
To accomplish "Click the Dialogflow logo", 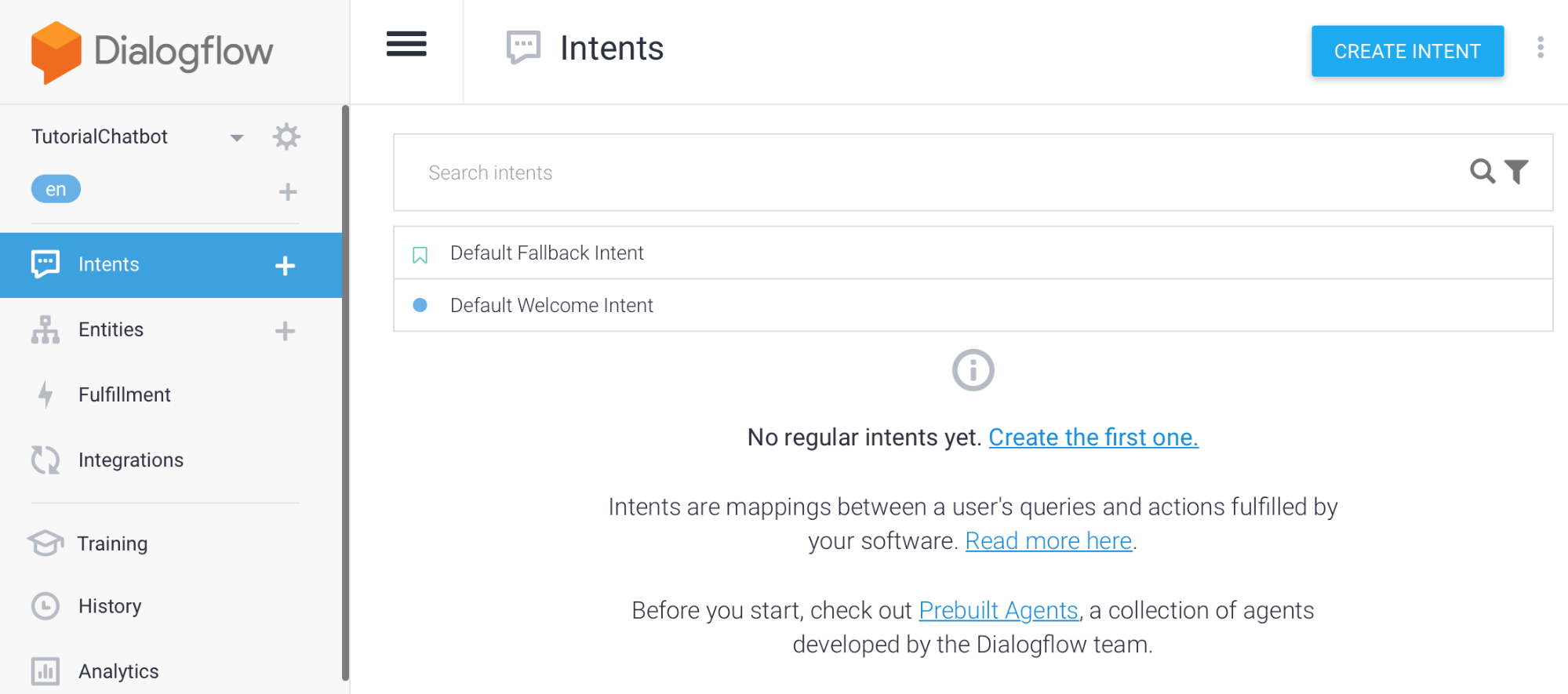I will (x=152, y=52).
